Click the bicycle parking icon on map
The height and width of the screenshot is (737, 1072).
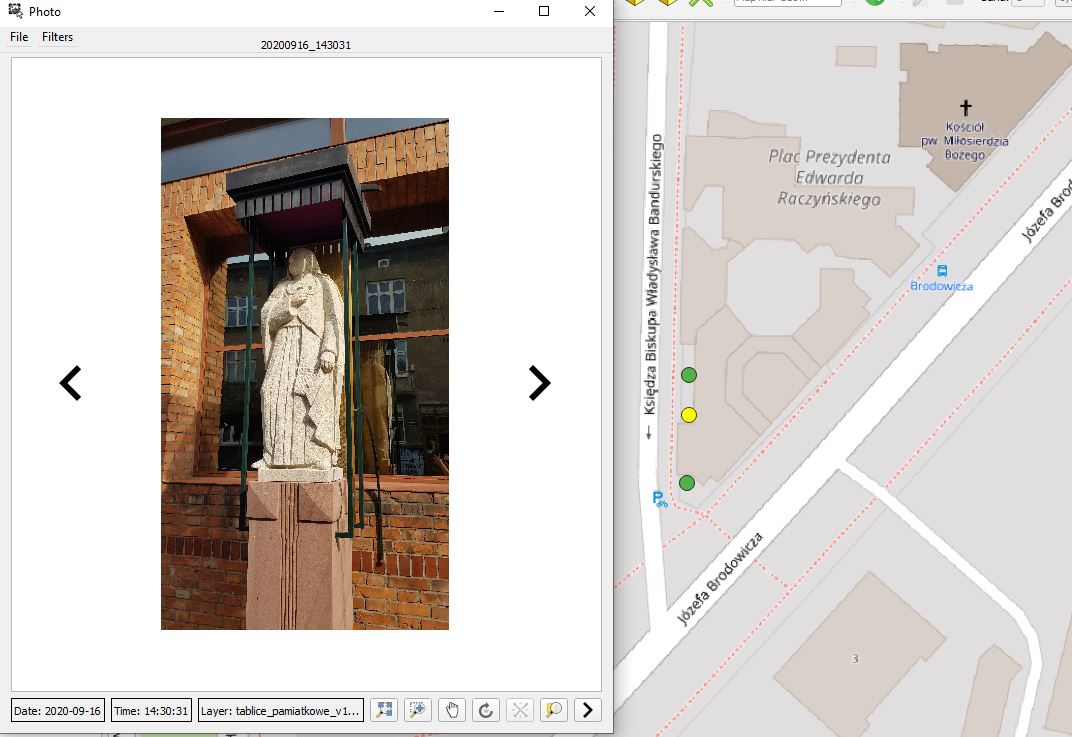[660, 499]
